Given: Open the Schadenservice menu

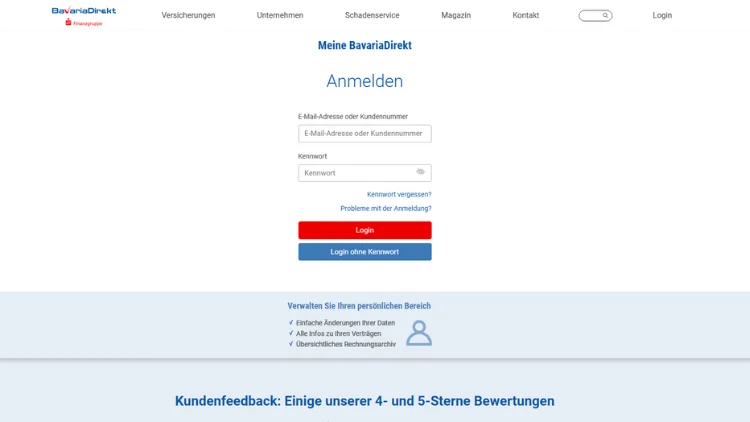Looking at the screenshot, I should click(x=372, y=15).
